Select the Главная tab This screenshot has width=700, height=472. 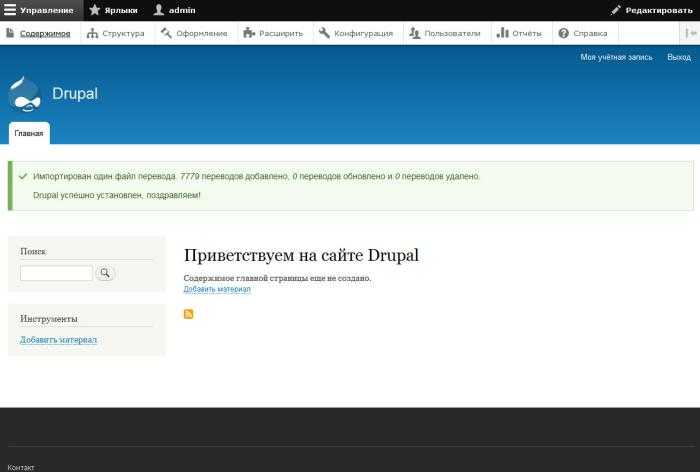pos(29,133)
